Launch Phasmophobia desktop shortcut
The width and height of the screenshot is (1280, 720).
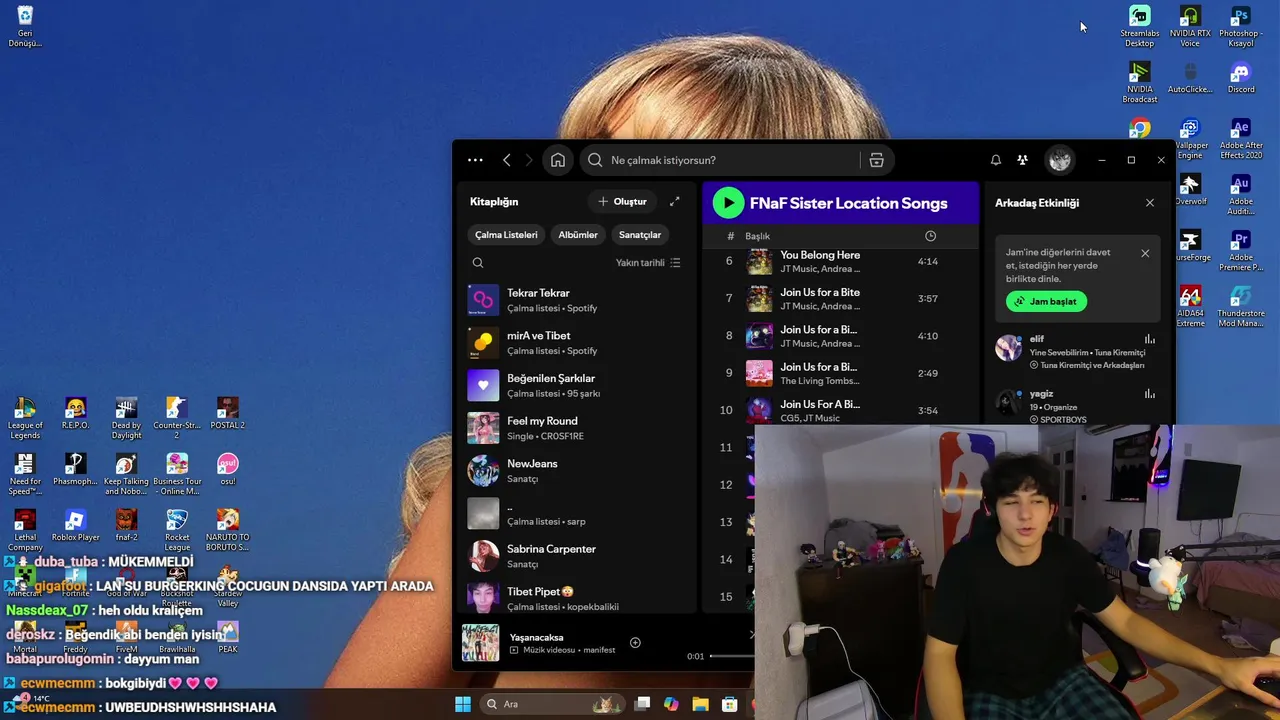click(75, 470)
